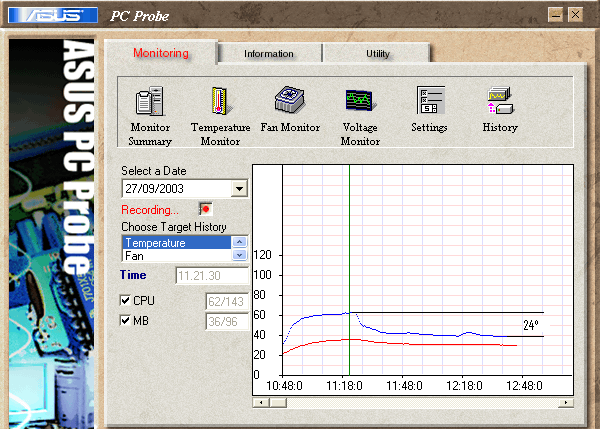The height and width of the screenshot is (429, 600).
Task: Click the CPU value field 62/143
Action: click(x=227, y=302)
